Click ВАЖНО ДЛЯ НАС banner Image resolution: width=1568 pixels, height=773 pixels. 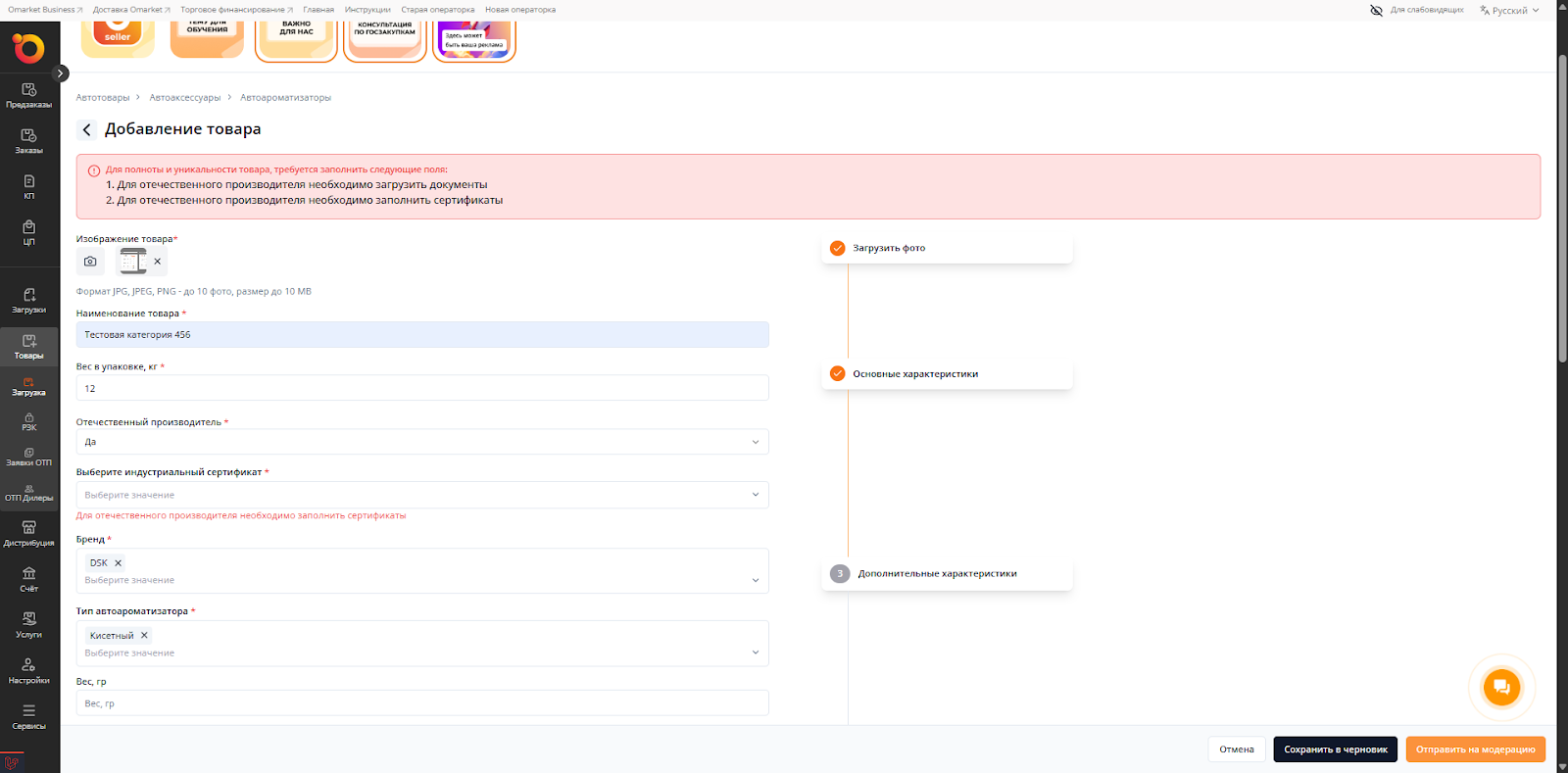pyautogui.click(x=296, y=40)
